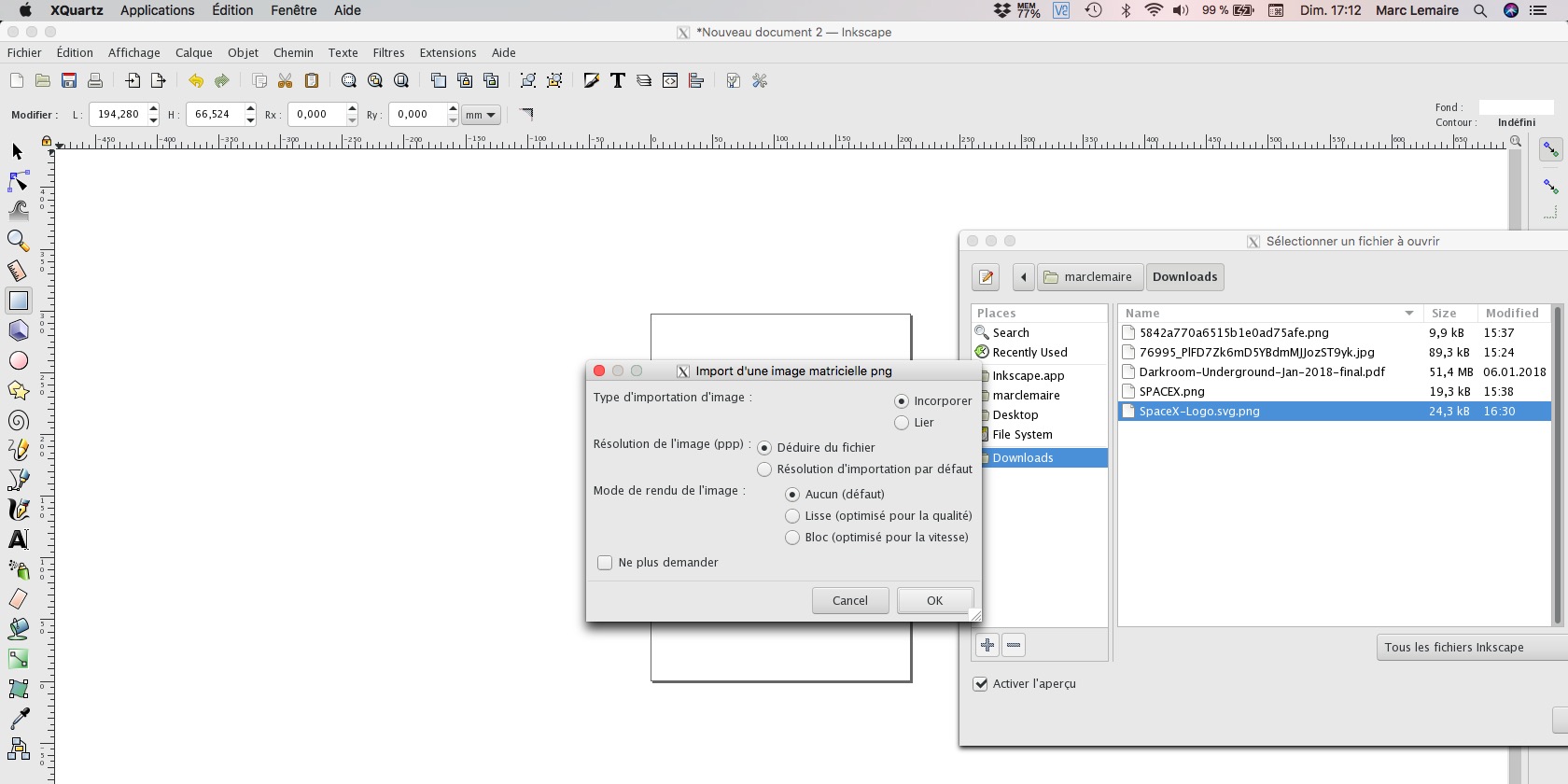1568x784 pixels.
Task: Open the Objet menu
Action: [243, 53]
